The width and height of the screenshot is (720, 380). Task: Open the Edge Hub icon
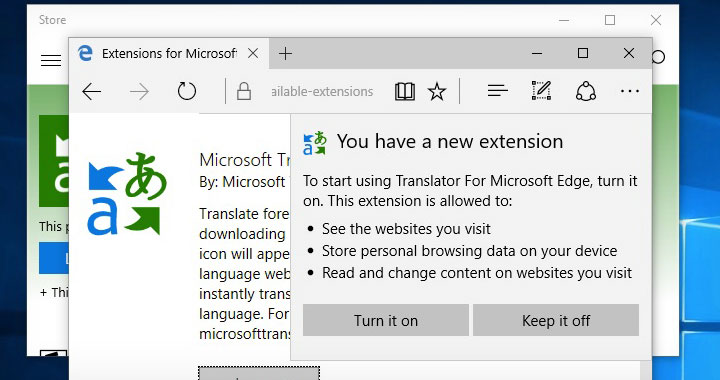498,91
